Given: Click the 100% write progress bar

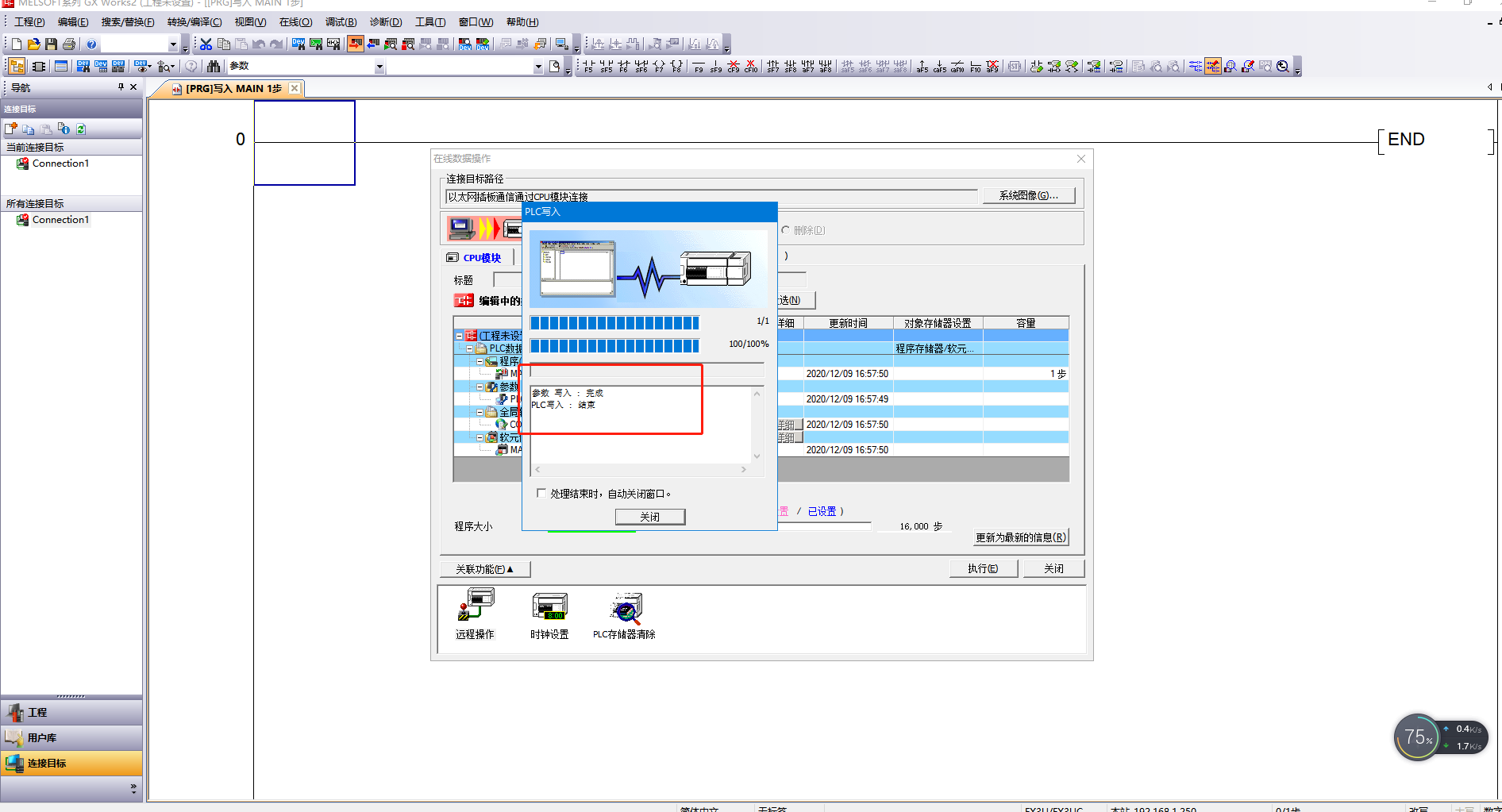Looking at the screenshot, I should tap(614, 345).
